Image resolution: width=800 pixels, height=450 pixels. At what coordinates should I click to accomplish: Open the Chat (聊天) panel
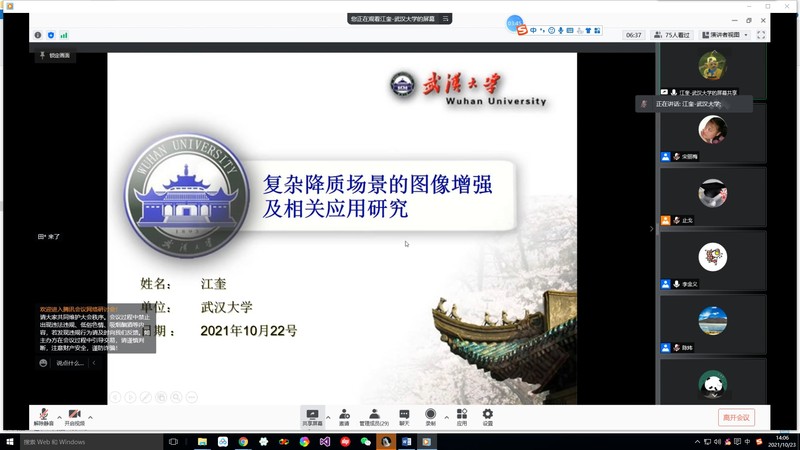[x=405, y=416]
